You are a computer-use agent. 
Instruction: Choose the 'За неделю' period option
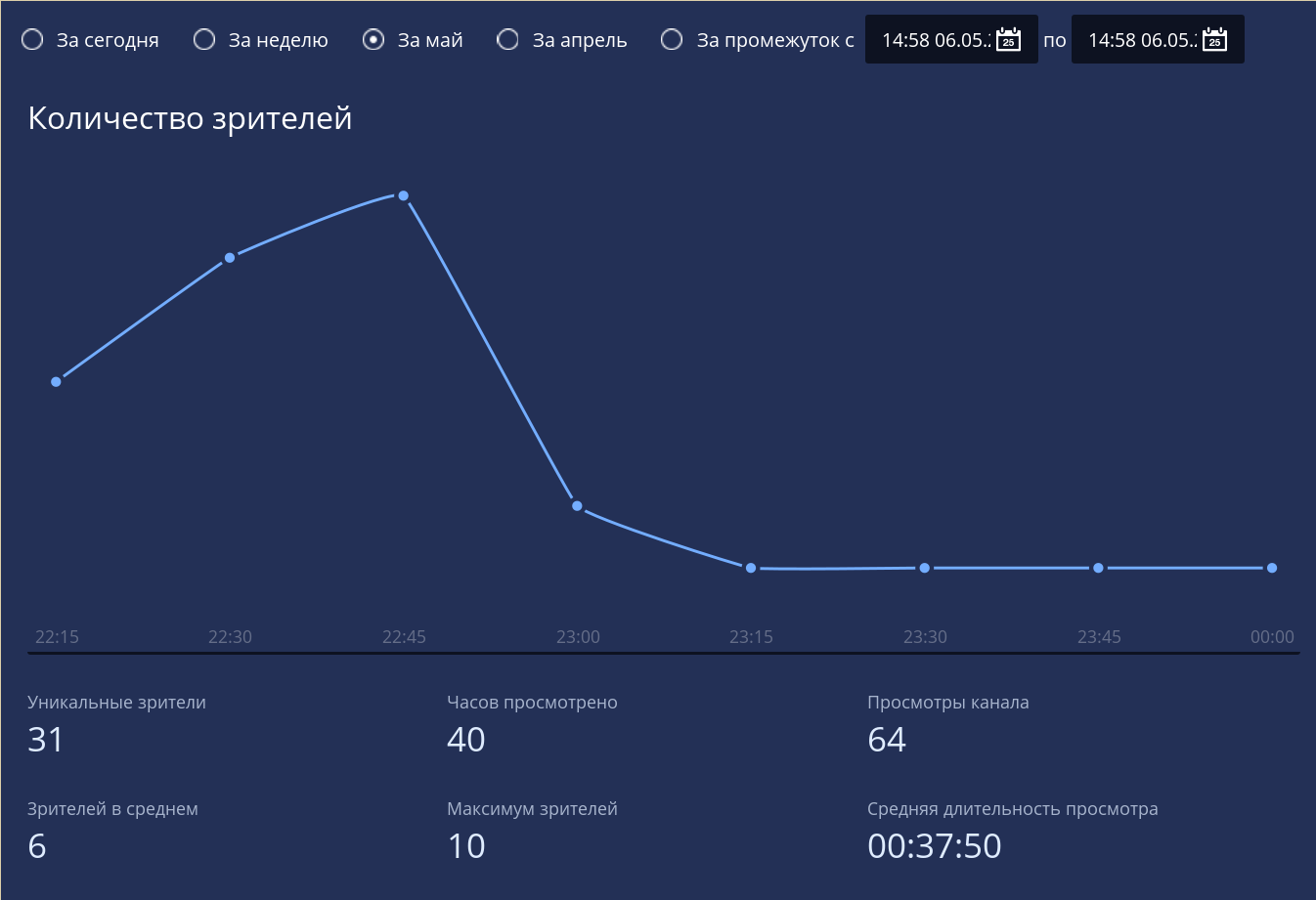coord(204,40)
